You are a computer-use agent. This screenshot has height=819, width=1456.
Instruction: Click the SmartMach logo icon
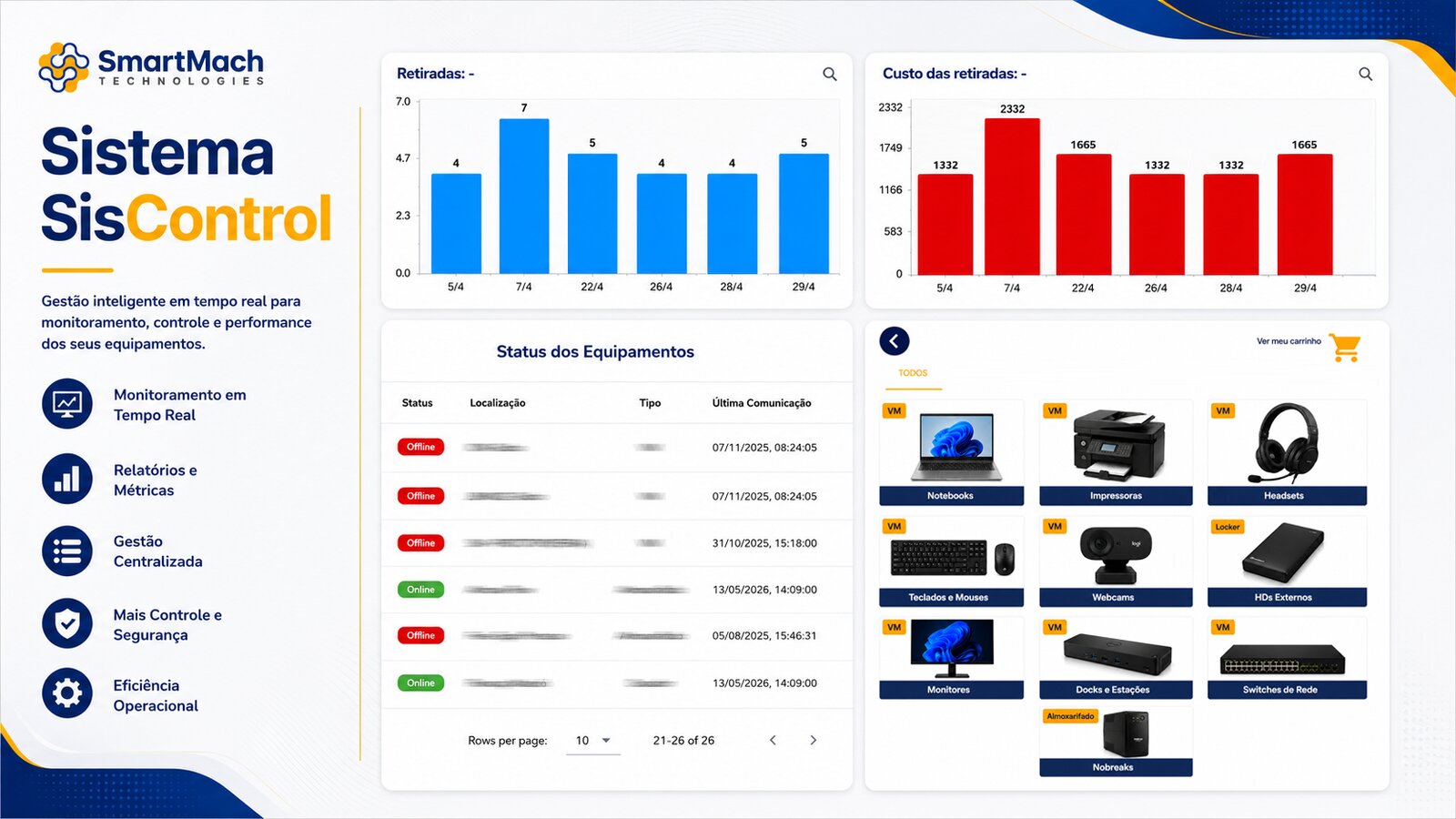click(x=64, y=67)
